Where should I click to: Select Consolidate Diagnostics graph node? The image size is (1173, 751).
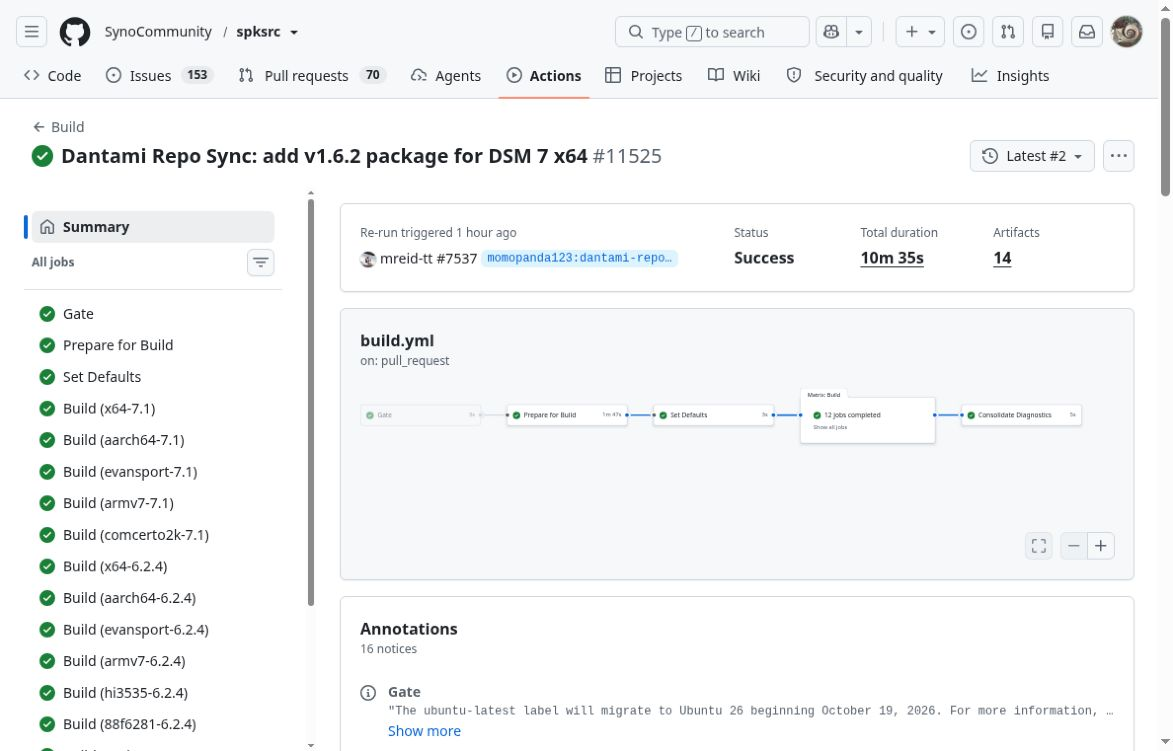click(x=1021, y=415)
